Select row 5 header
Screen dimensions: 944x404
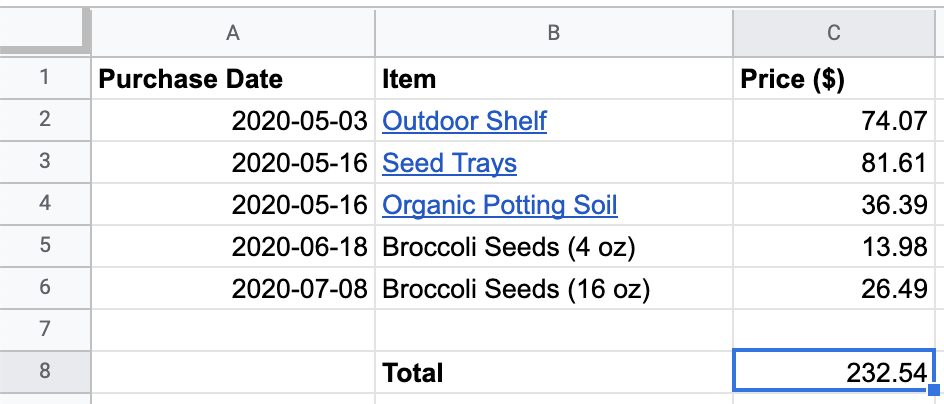(x=45, y=248)
